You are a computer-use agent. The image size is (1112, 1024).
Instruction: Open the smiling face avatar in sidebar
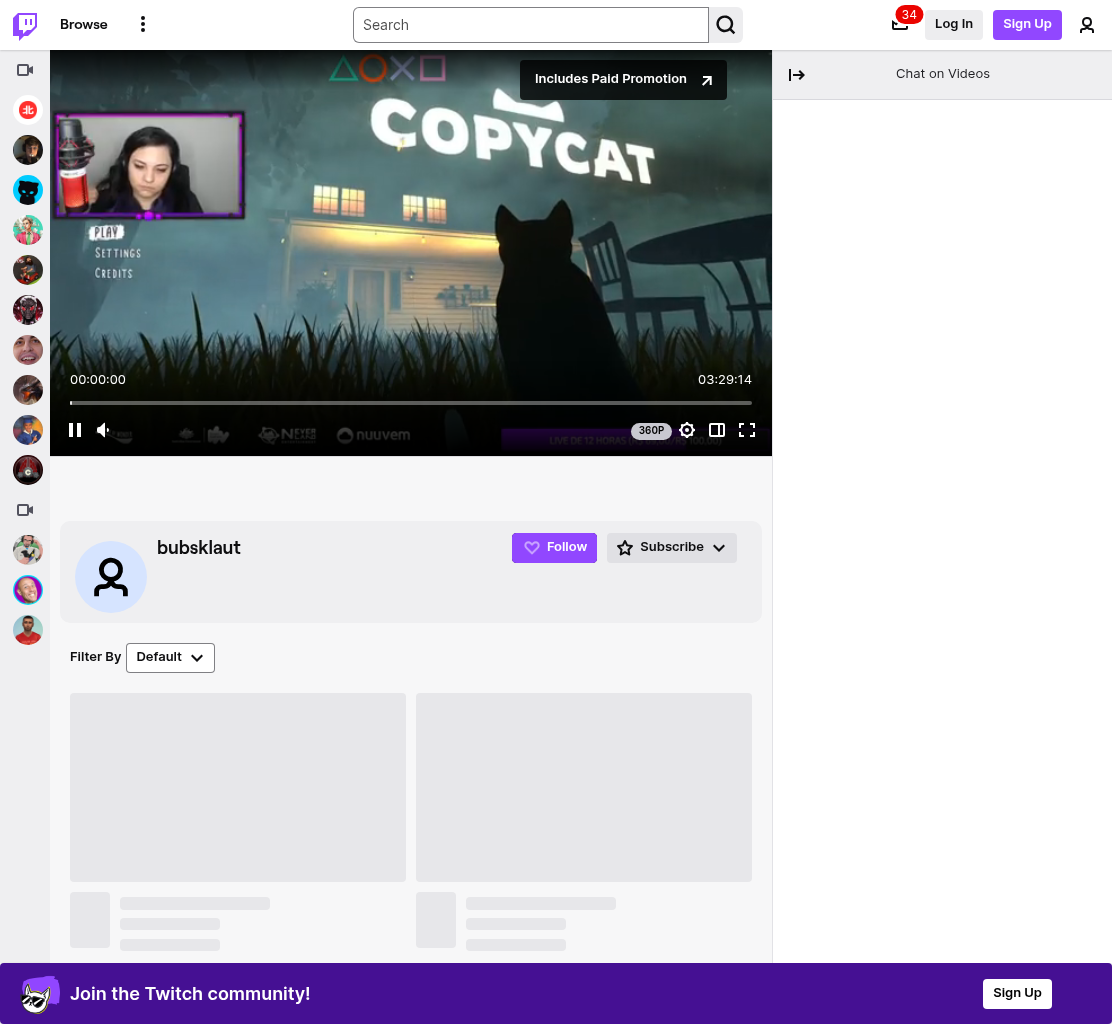coord(28,350)
